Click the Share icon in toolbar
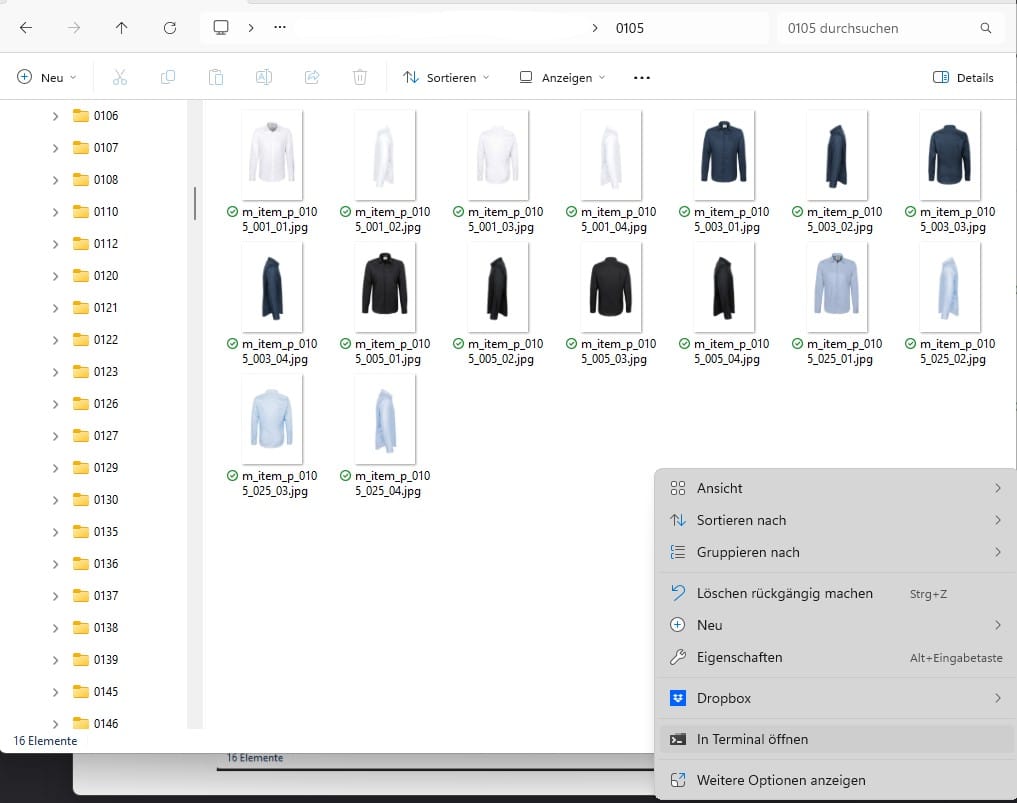The height and width of the screenshot is (803, 1017). [x=311, y=77]
